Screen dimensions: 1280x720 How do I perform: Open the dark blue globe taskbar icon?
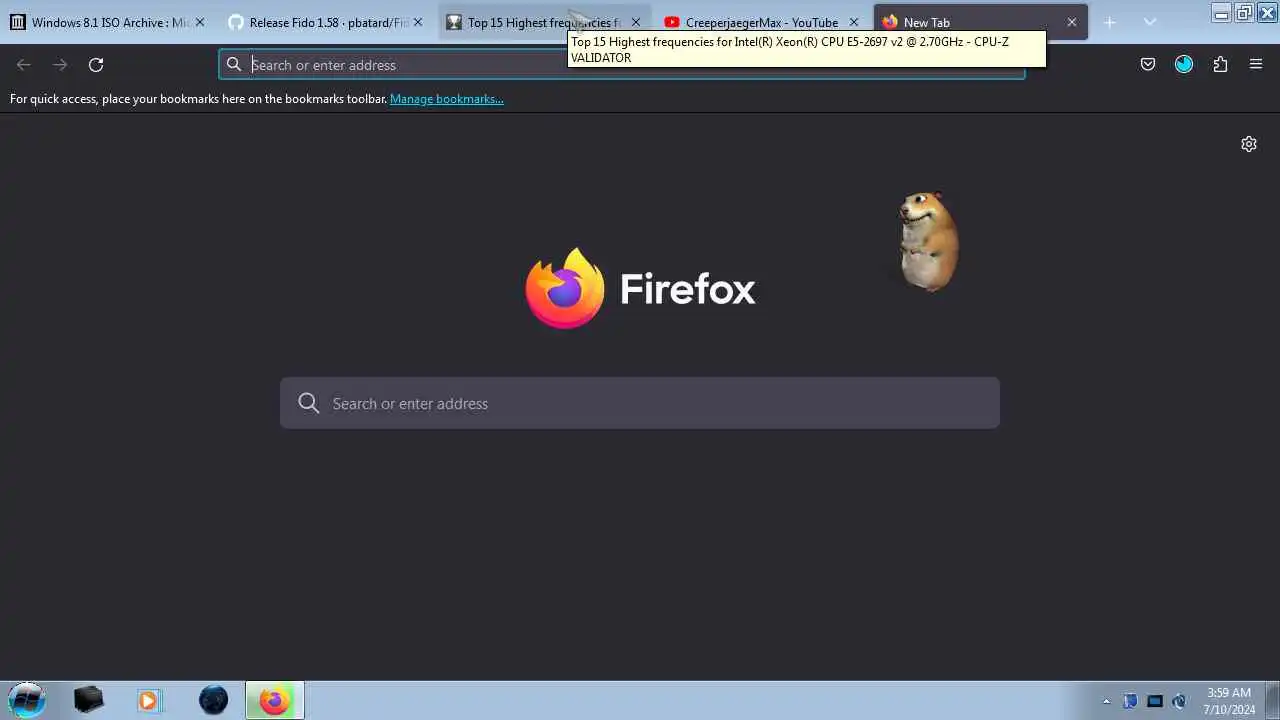(x=213, y=700)
